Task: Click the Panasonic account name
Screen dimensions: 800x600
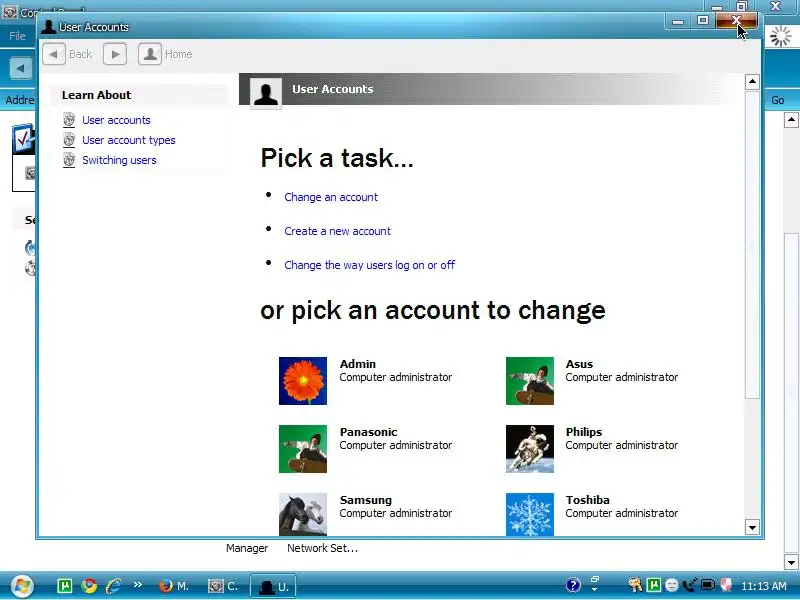Action: click(x=368, y=432)
